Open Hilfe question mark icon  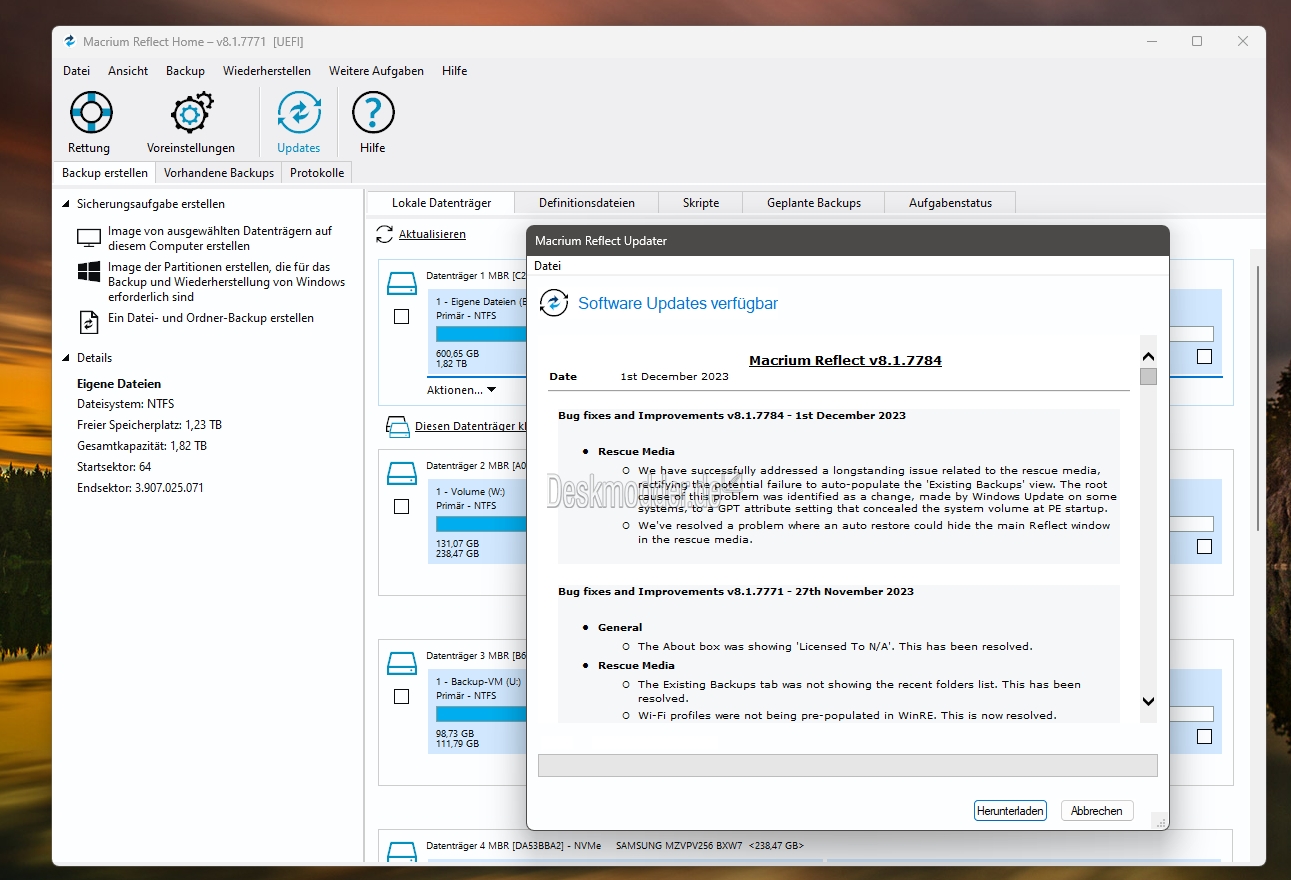(372, 112)
